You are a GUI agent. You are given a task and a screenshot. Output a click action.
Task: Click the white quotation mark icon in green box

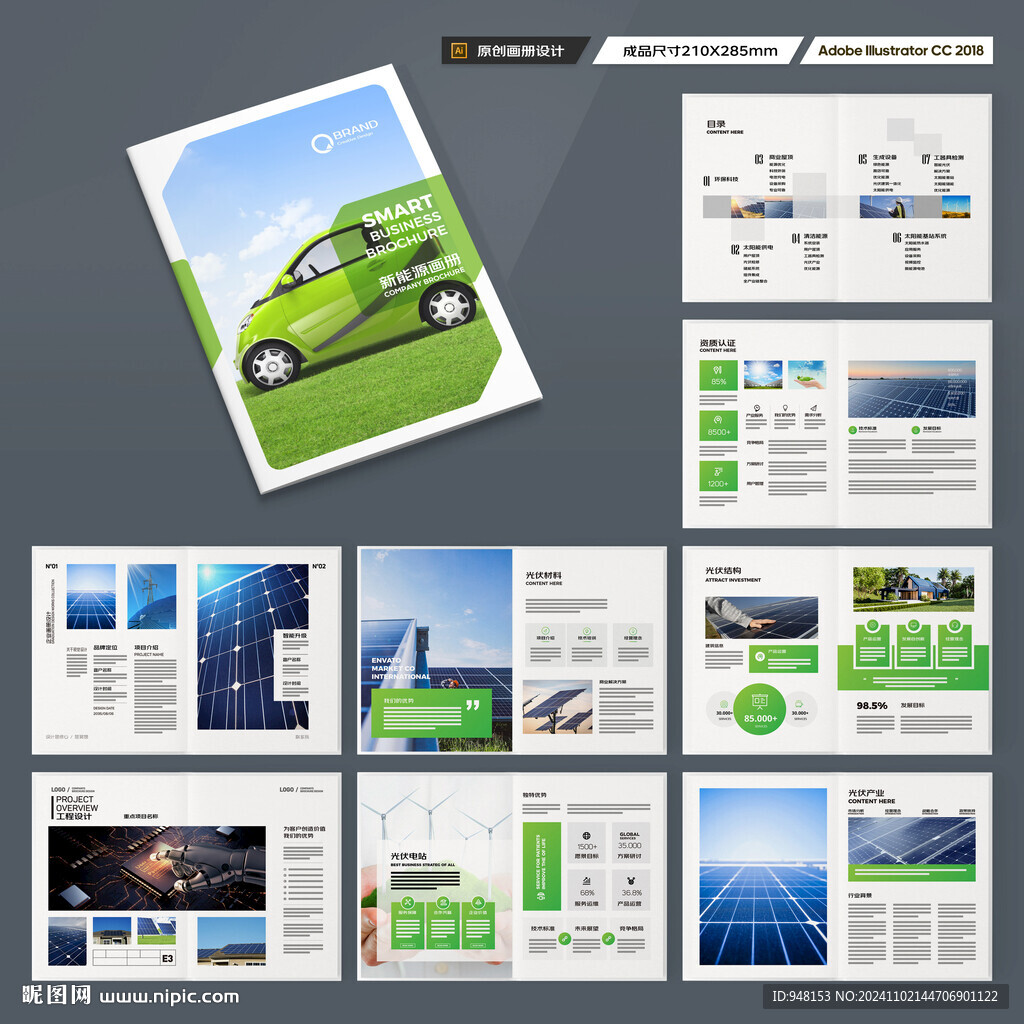pyautogui.click(x=472, y=705)
